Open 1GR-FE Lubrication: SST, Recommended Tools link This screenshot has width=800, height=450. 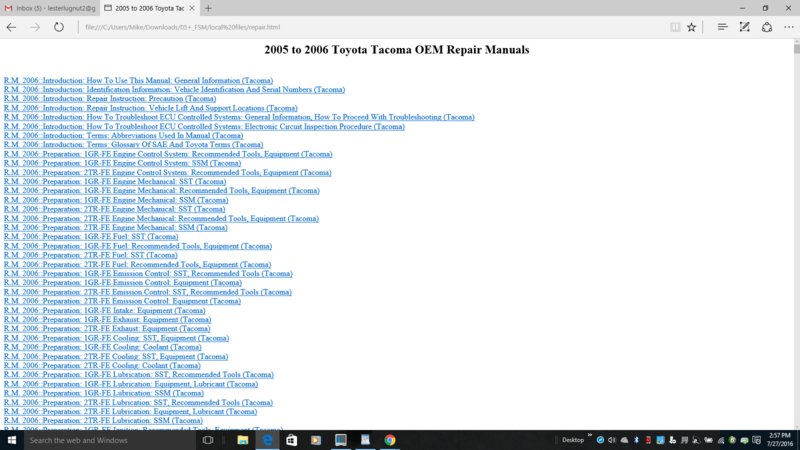(x=139, y=374)
